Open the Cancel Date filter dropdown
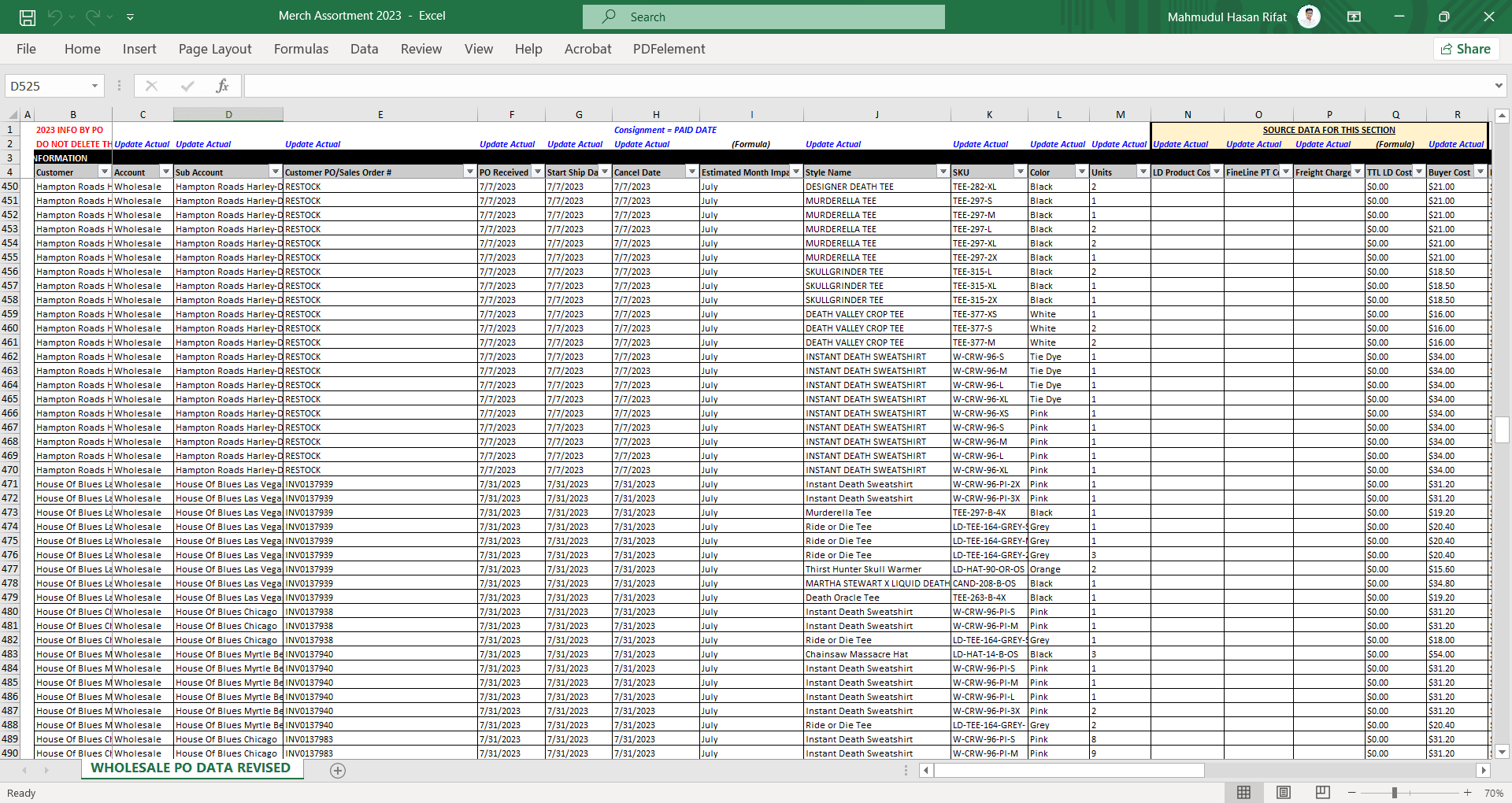Screen dimensions: 1512x803 coord(691,172)
